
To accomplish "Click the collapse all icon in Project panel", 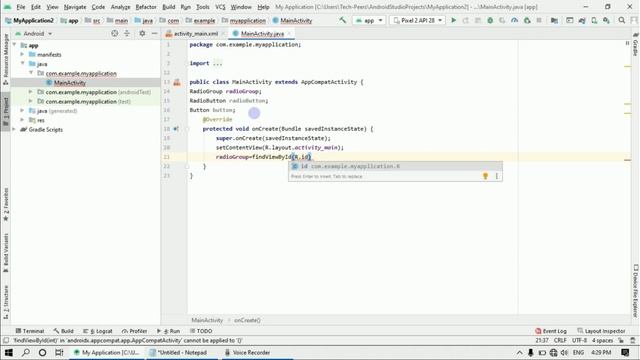I will point(127,33).
